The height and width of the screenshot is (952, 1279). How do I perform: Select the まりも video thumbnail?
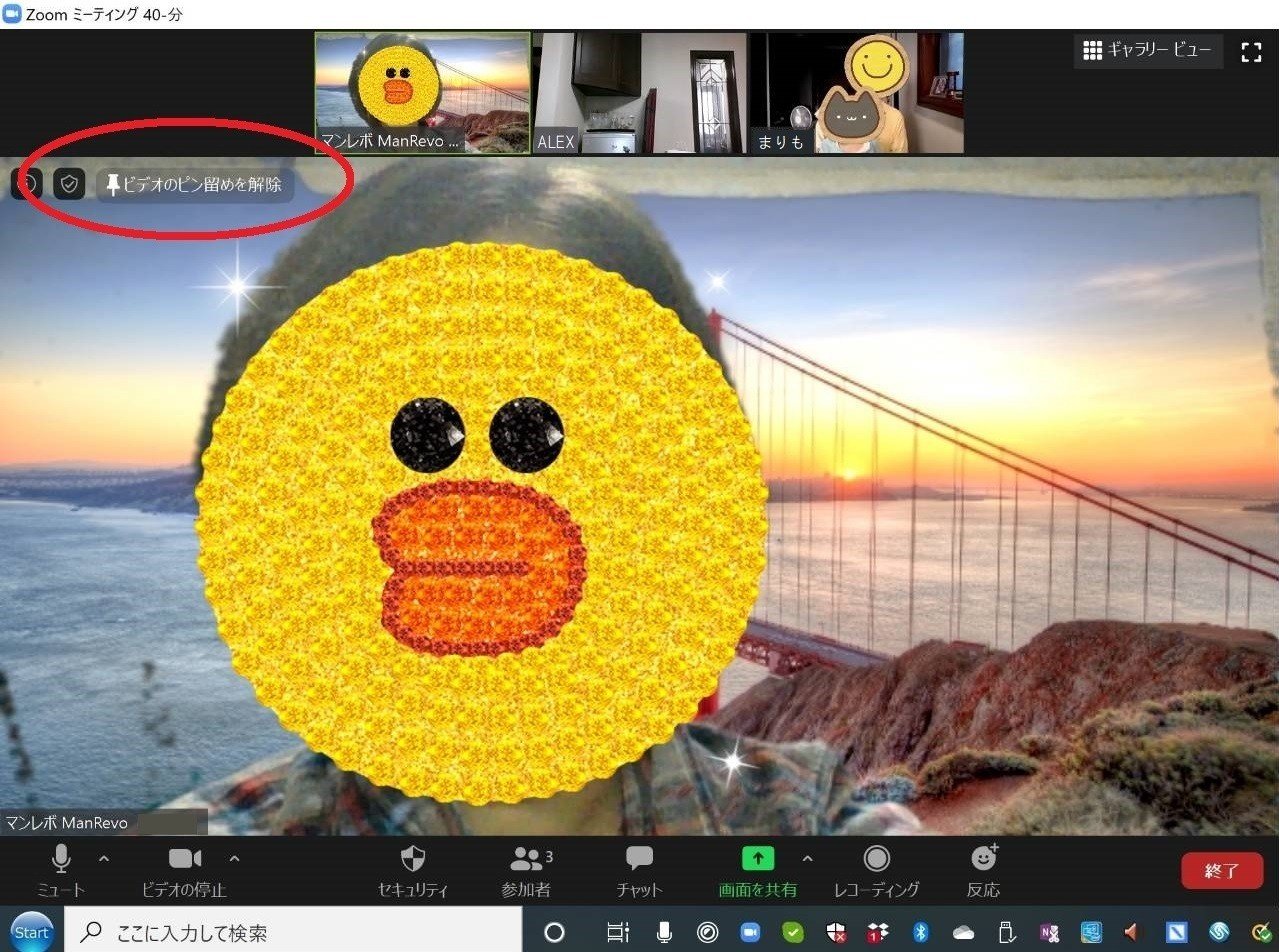[856, 93]
